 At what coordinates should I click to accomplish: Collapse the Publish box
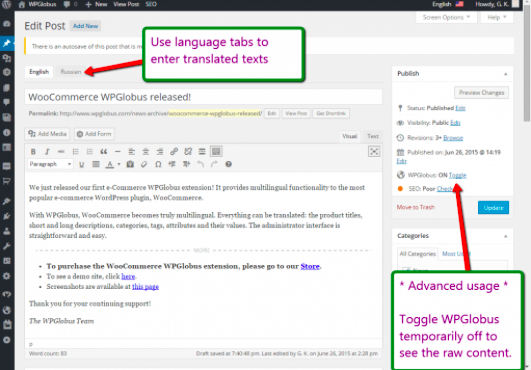click(506, 74)
